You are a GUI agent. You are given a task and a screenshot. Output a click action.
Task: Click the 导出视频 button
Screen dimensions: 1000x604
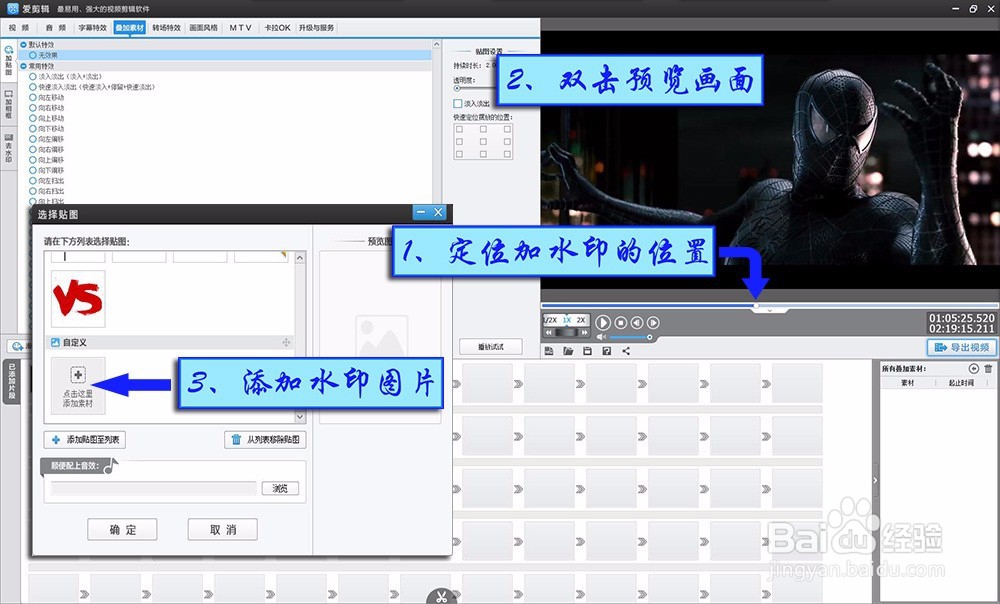point(962,347)
